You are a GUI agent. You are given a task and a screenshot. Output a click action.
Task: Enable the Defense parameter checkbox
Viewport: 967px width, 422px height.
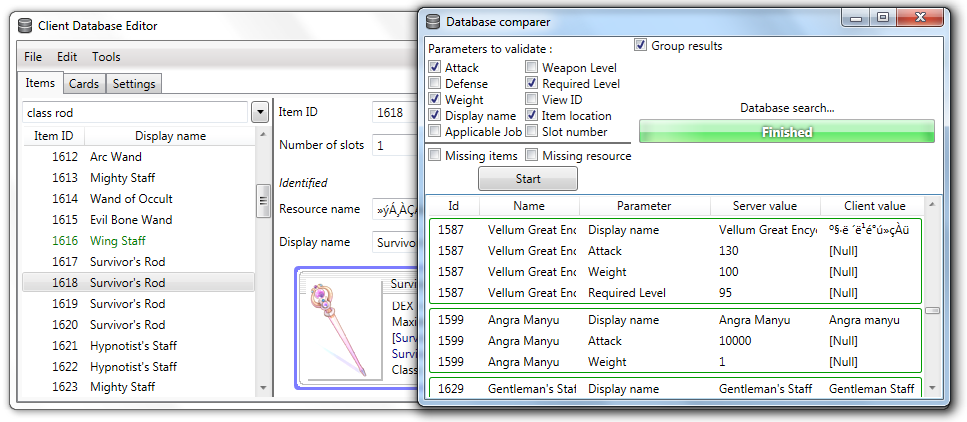[x=435, y=83]
